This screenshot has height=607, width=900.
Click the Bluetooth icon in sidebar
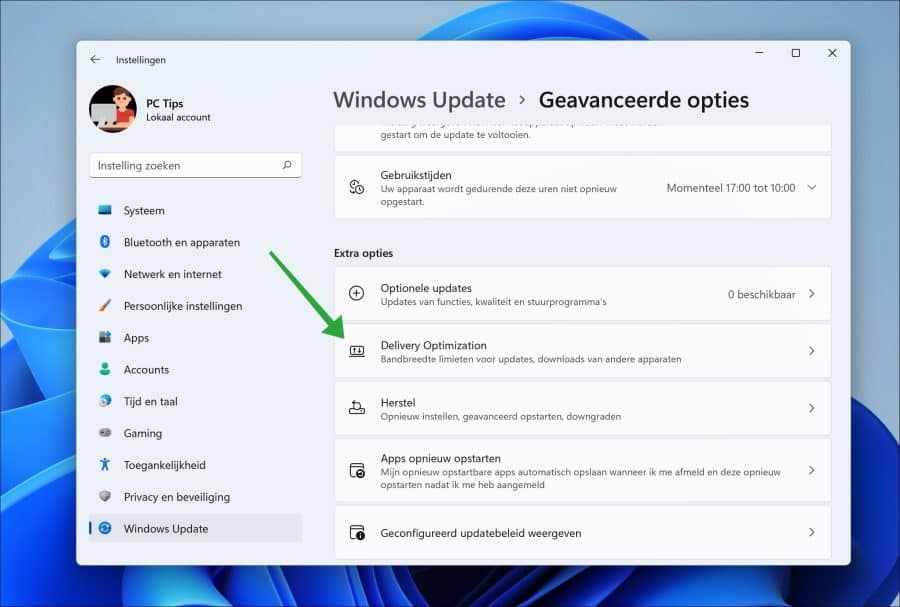click(x=105, y=242)
